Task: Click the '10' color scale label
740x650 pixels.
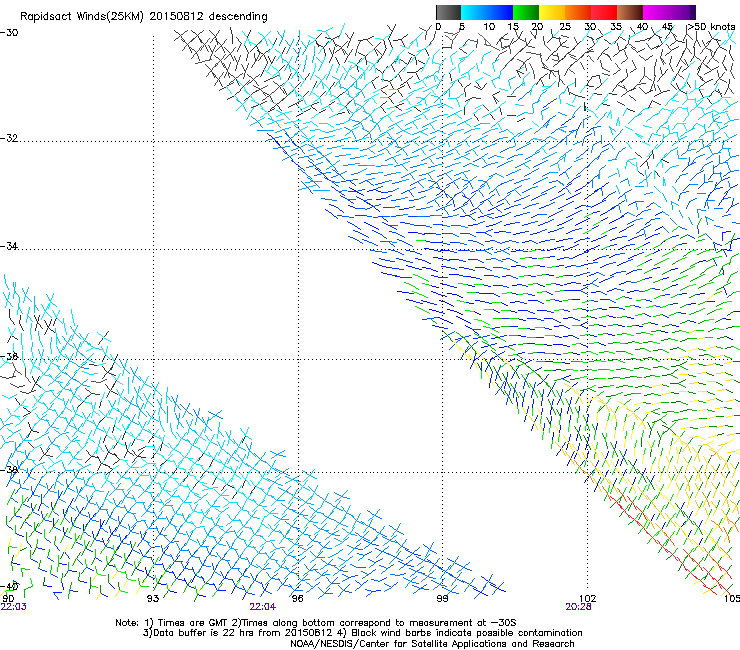Action: coord(489,27)
